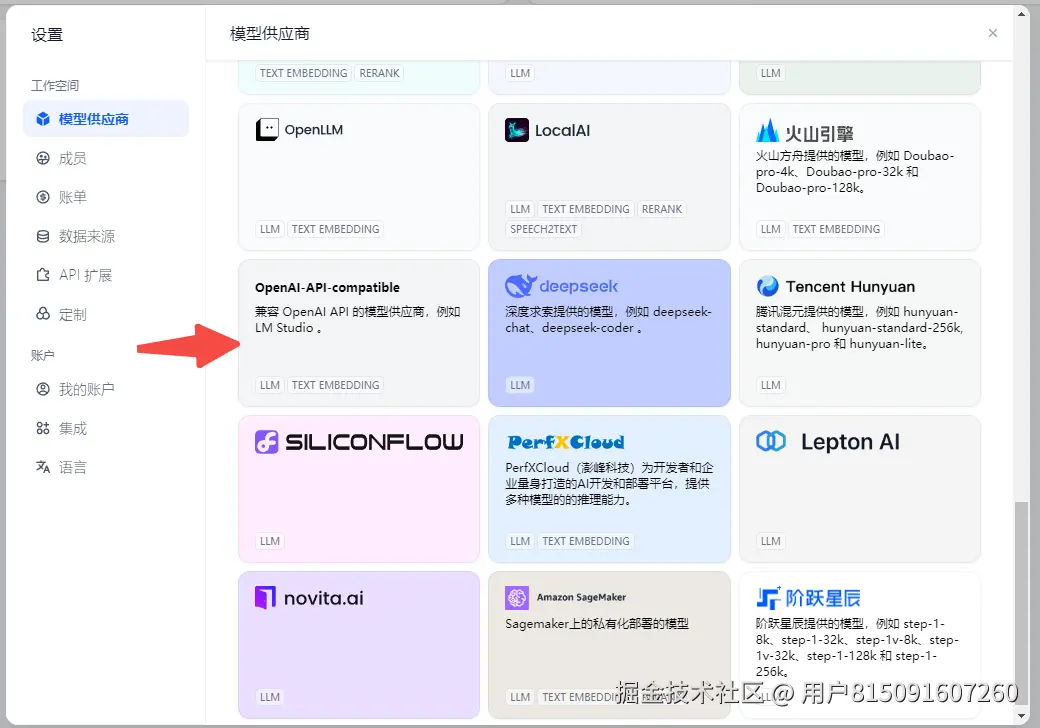This screenshot has width=1040, height=728.
Task: Click the Tencent Hunyuan round logo
Action: point(767,286)
